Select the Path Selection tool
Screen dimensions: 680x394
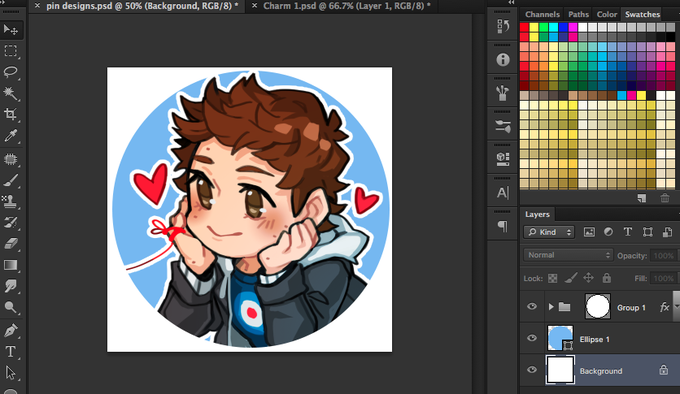pyautogui.click(x=10, y=373)
